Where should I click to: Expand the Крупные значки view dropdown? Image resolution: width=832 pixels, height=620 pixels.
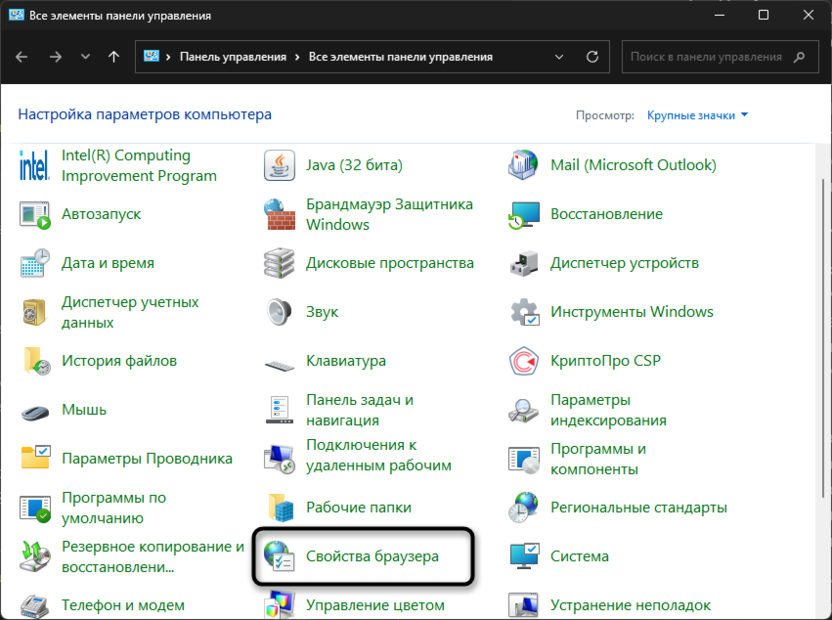coord(697,116)
